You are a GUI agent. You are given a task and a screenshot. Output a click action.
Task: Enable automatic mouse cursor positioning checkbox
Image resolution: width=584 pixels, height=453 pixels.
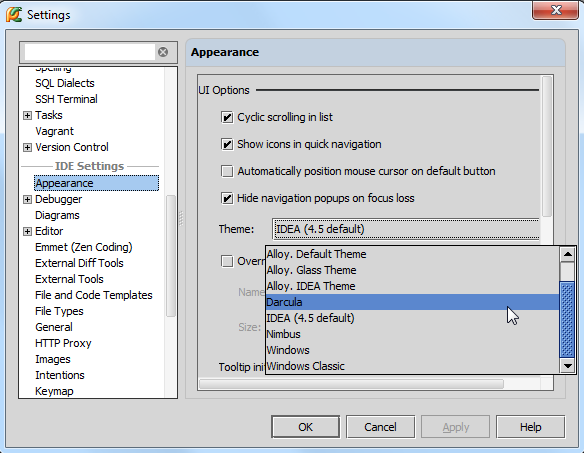[227, 171]
